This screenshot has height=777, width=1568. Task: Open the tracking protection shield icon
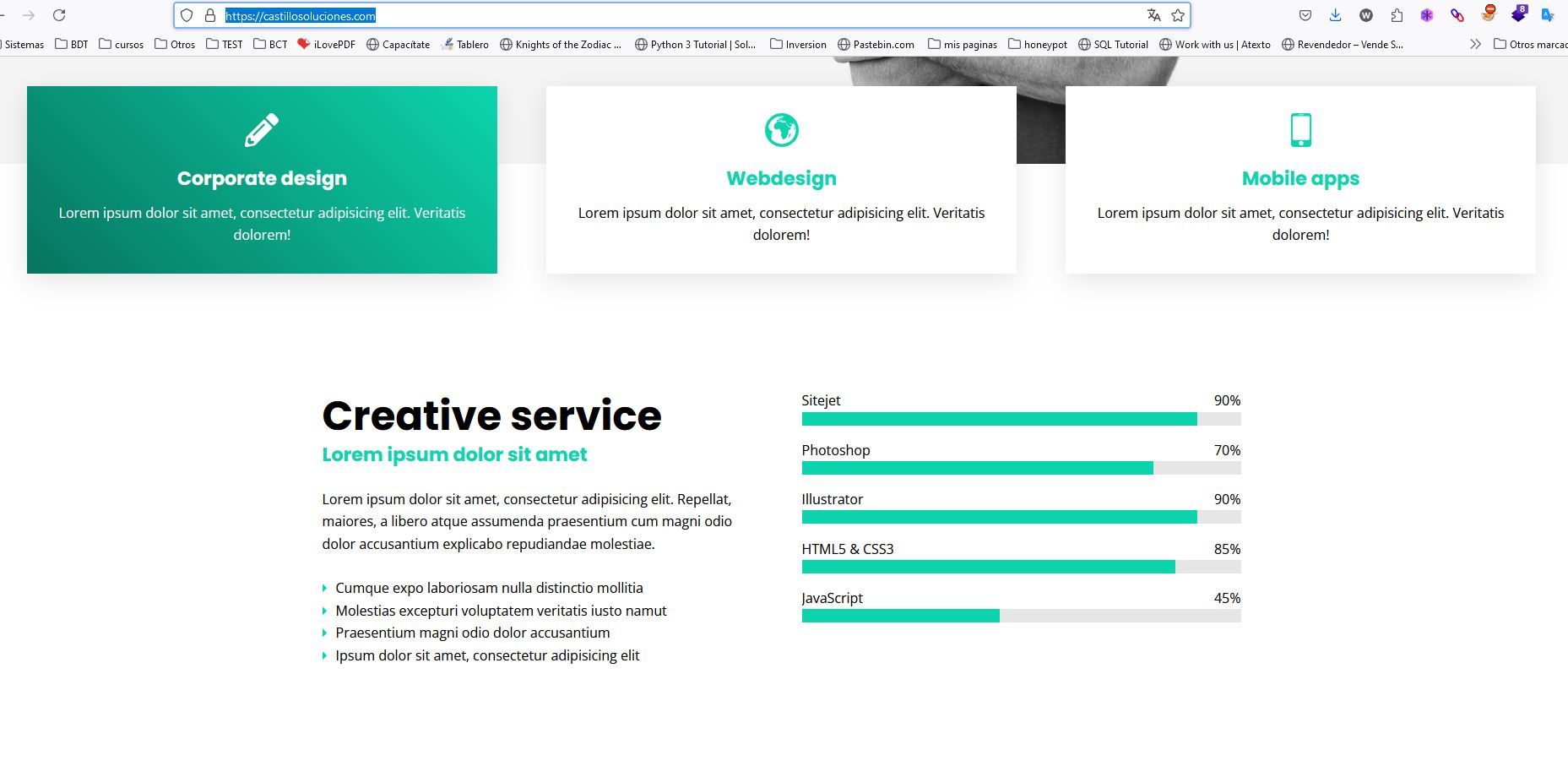point(187,15)
